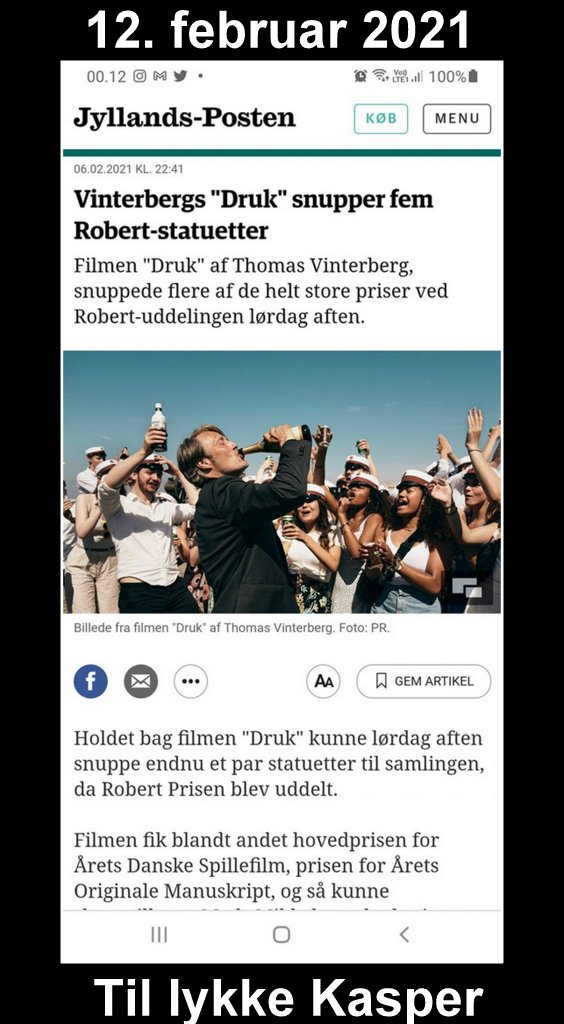Share the article via email icon

pos(141,681)
